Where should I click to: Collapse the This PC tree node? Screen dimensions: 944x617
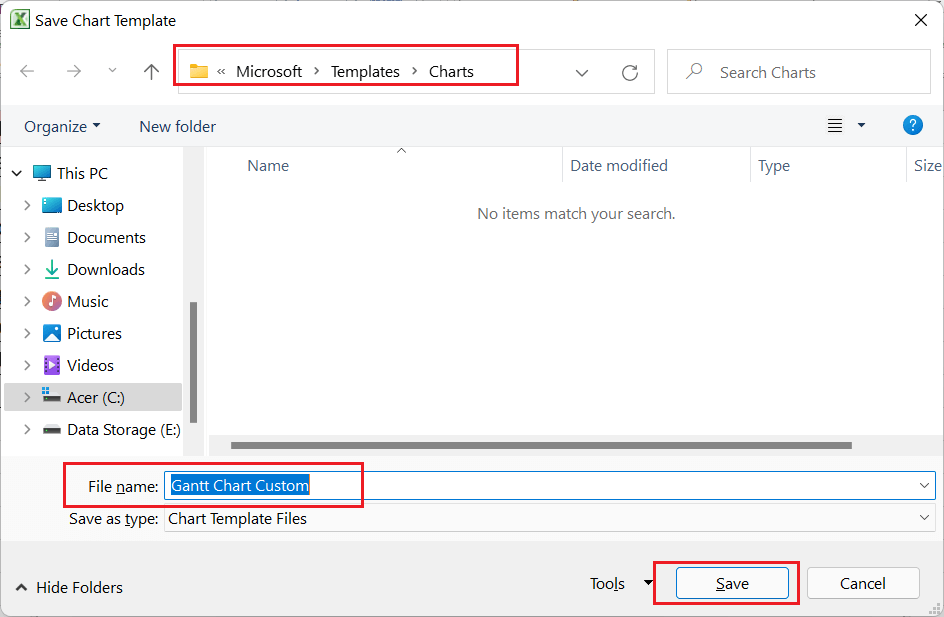coord(16,174)
